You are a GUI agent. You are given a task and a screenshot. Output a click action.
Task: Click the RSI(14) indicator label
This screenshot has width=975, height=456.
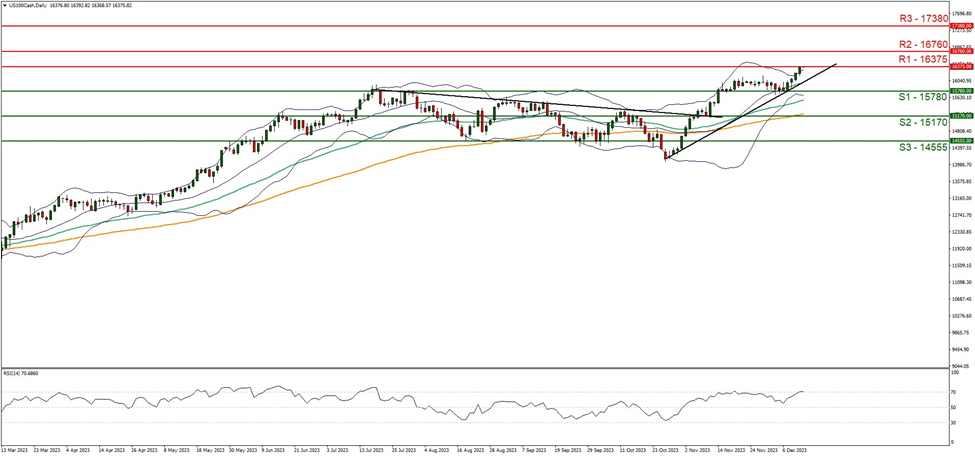(x=21, y=372)
